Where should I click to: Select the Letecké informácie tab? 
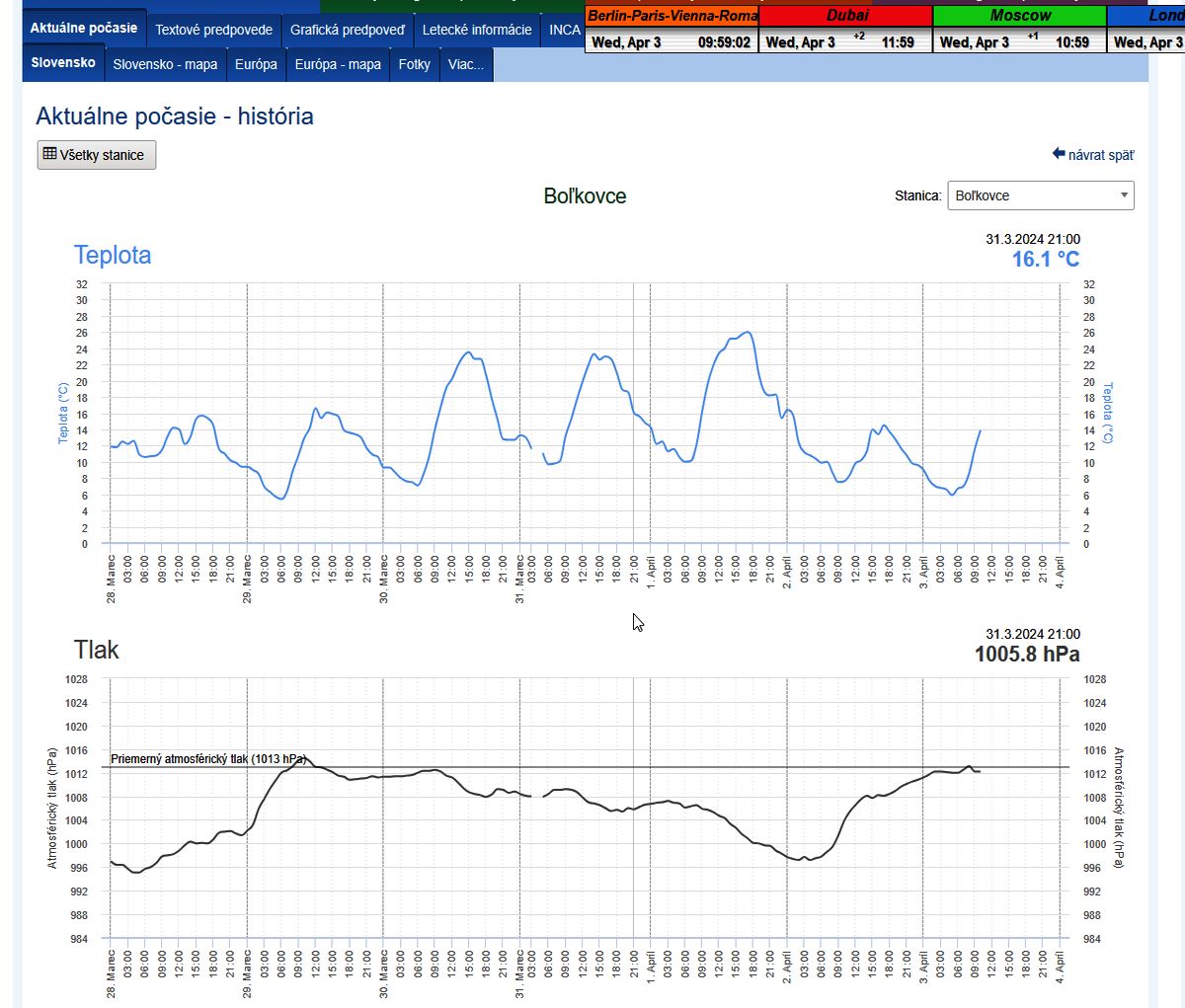tap(477, 30)
